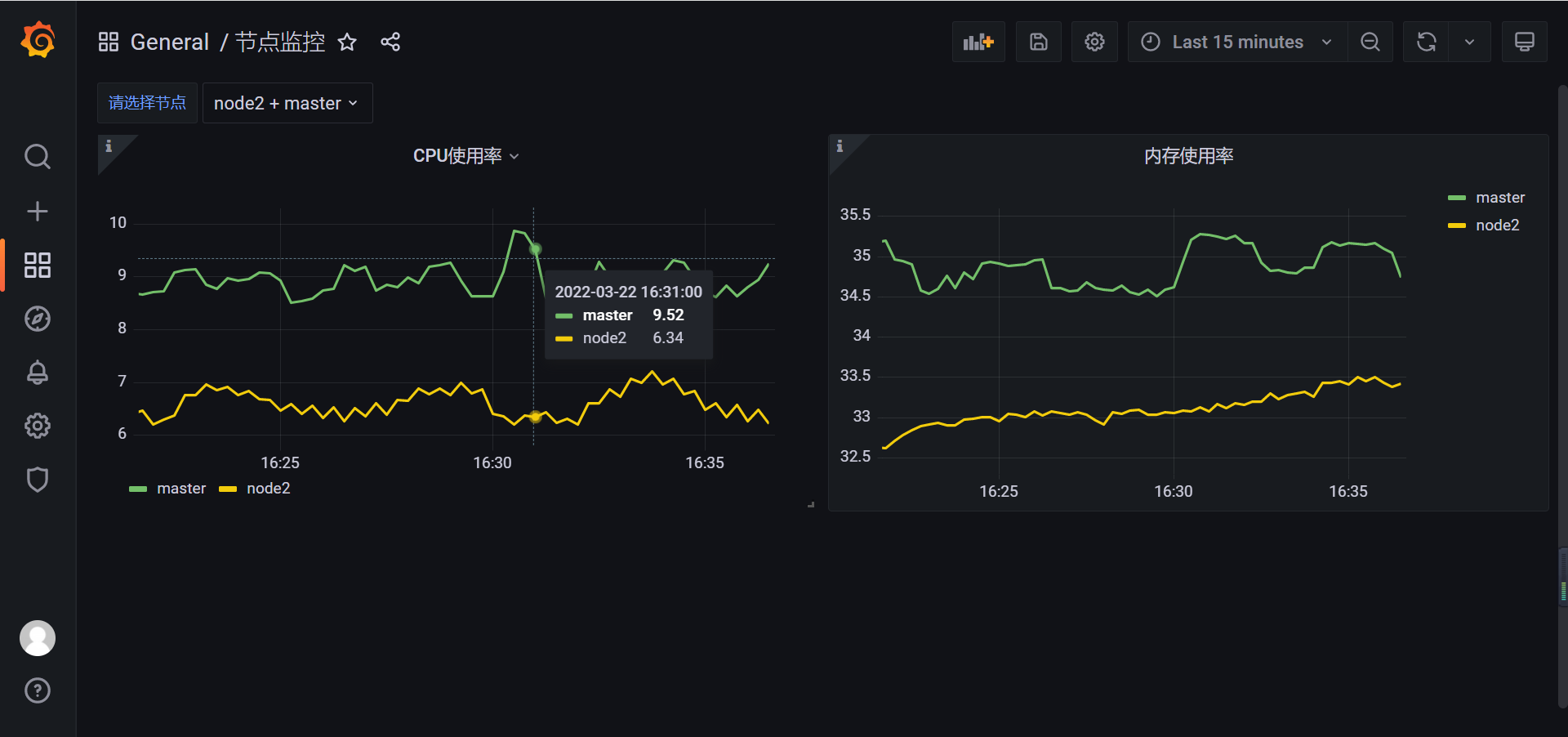Click the user avatar in sidebar
This screenshot has height=737, width=1568.
tap(38, 637)
